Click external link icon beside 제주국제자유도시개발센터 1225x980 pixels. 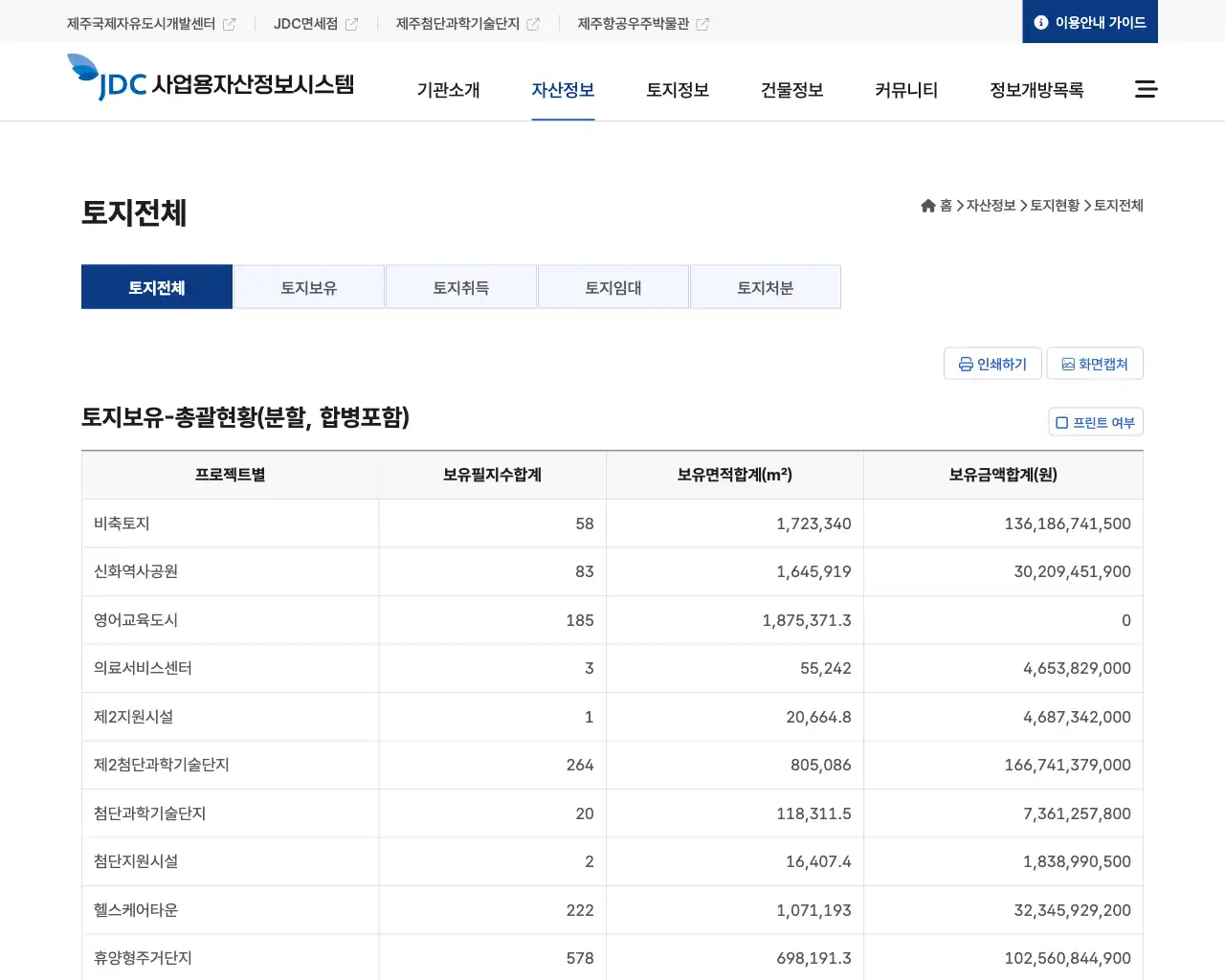pyautogui.click(x=229, y=24)
